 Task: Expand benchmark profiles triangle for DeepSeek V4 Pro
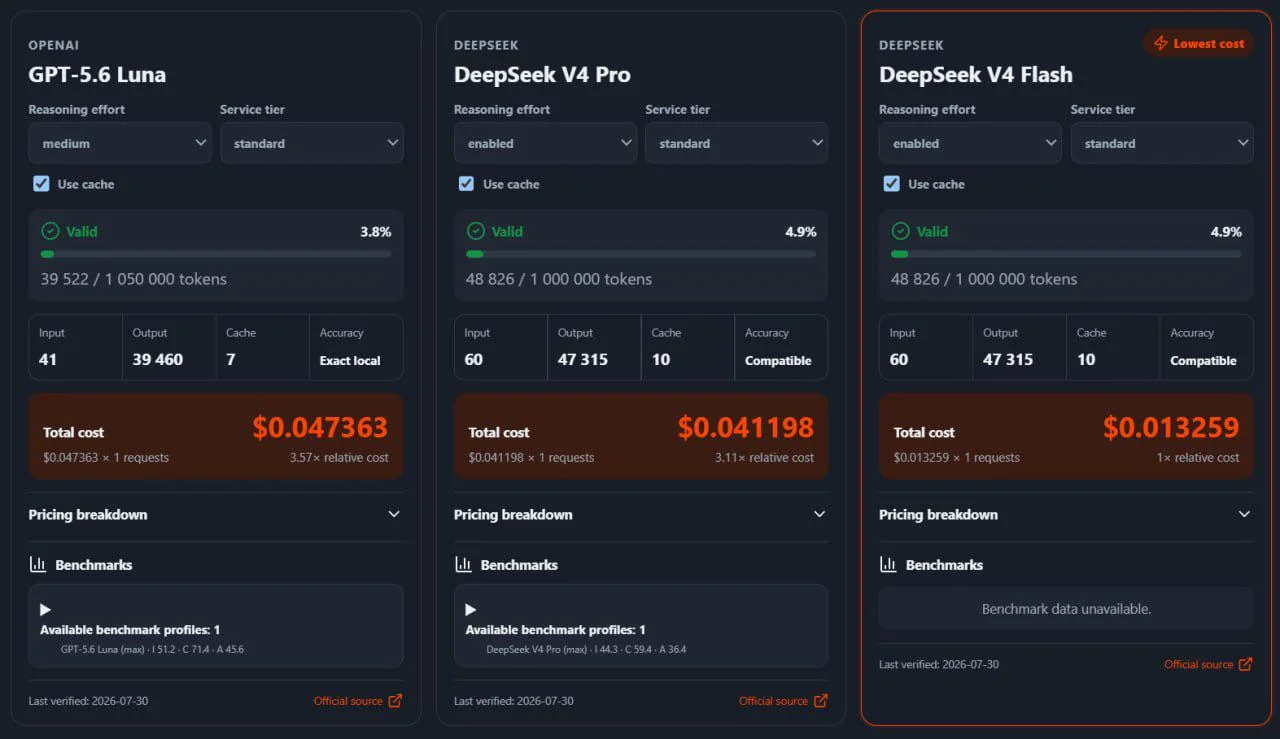(x=471, y=610)
